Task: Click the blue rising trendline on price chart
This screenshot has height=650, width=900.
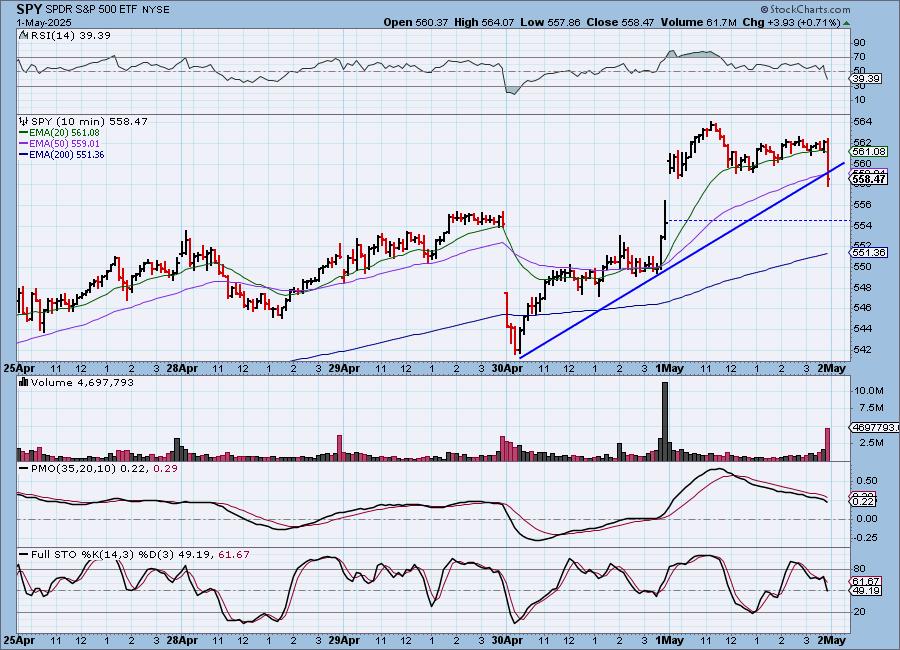Action: (682, 261)
